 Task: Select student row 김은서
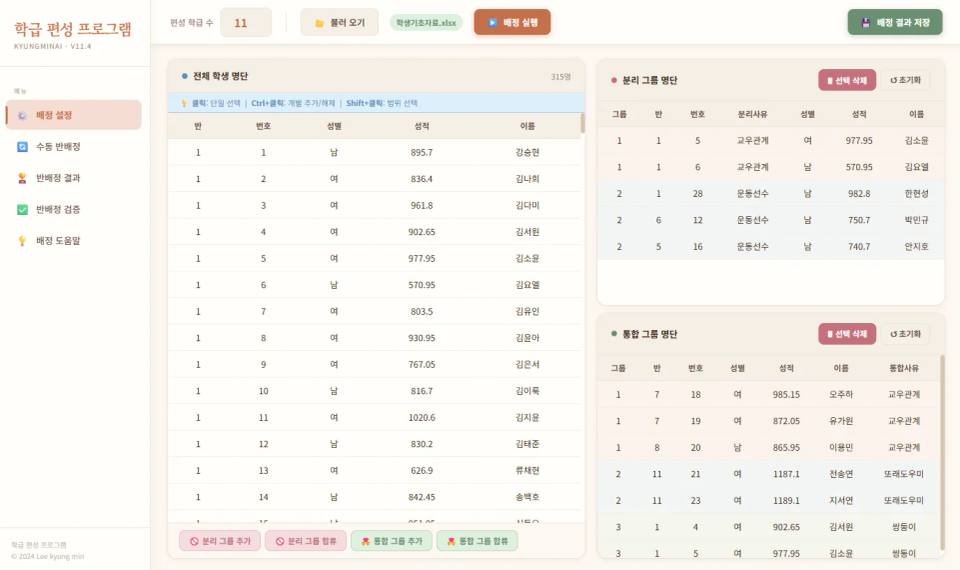375,364
